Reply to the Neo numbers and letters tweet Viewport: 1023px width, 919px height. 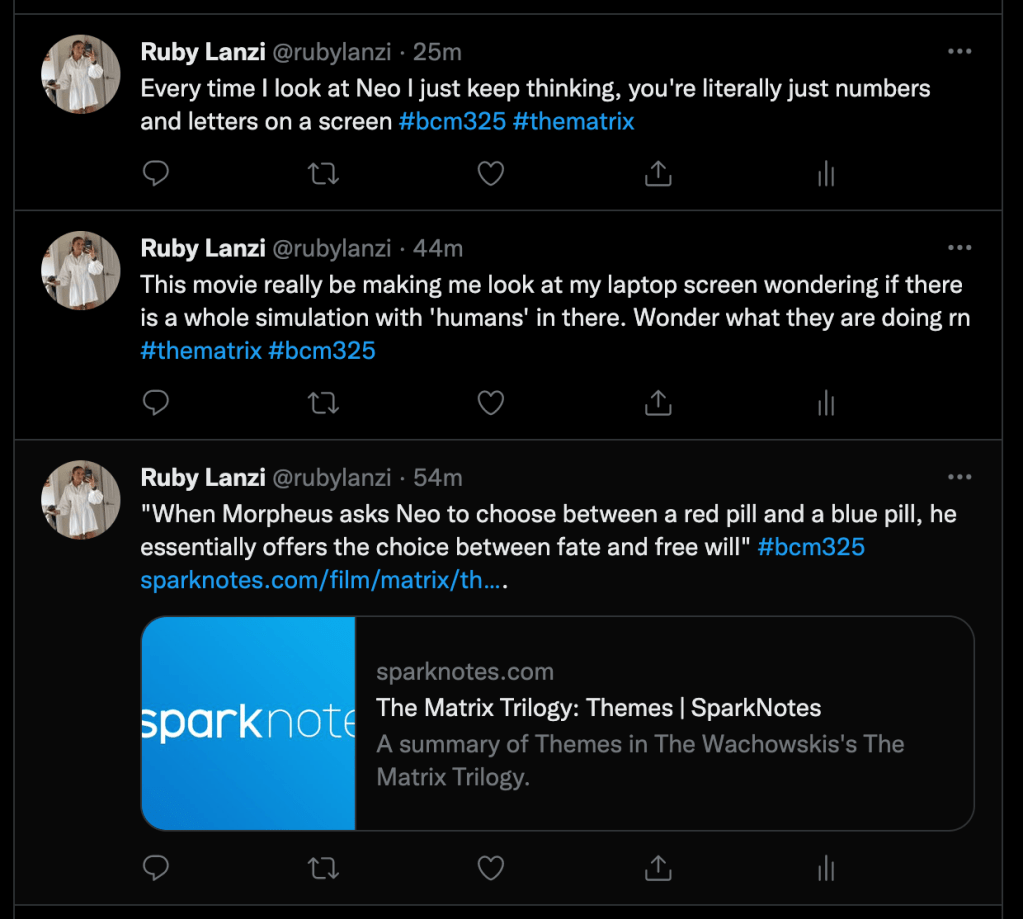point(155,174)
